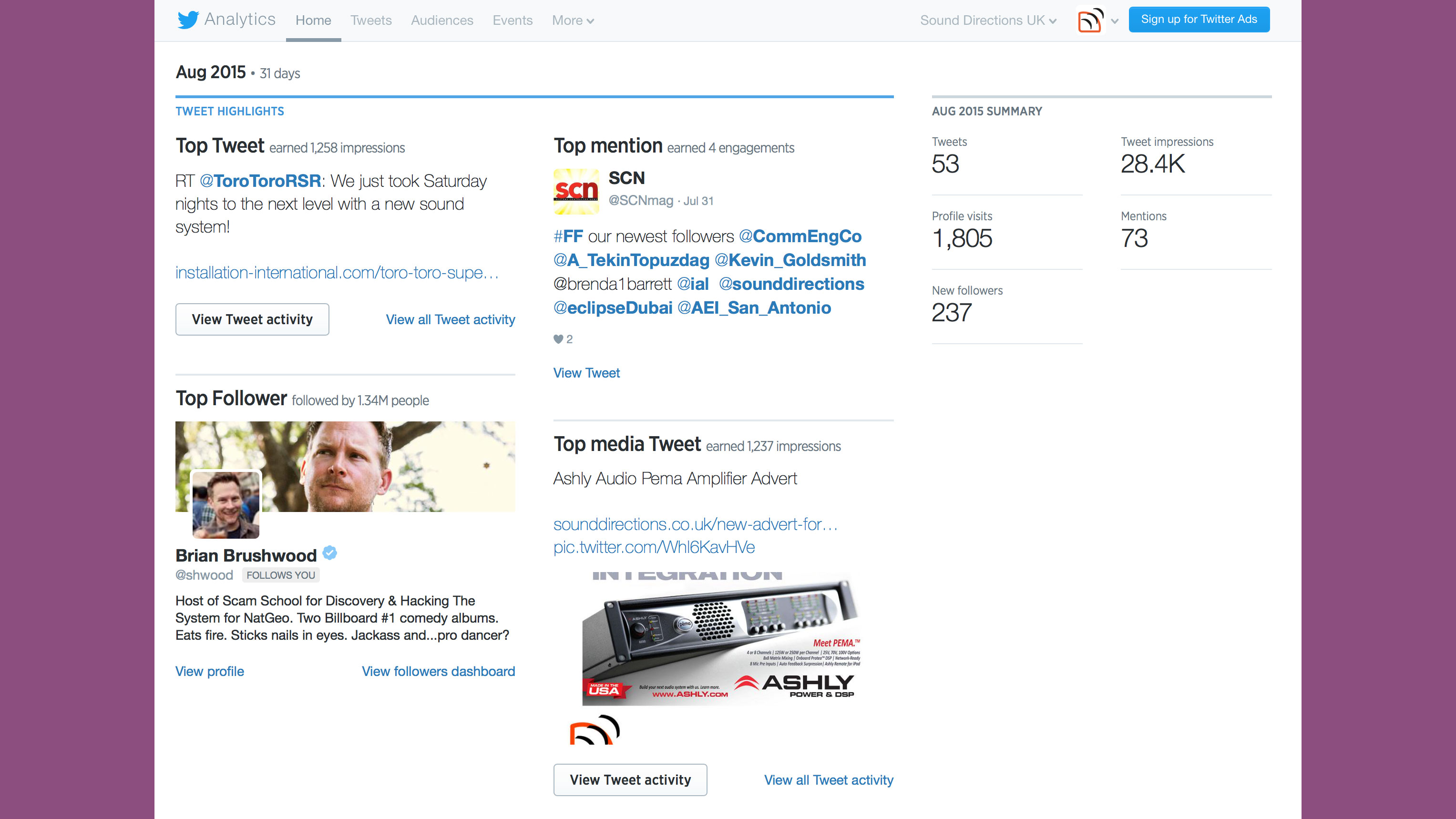This screenshot has width=1456, height=819.
Task: Click the FOLLOWS YOU badge
Action: [281, 575]
